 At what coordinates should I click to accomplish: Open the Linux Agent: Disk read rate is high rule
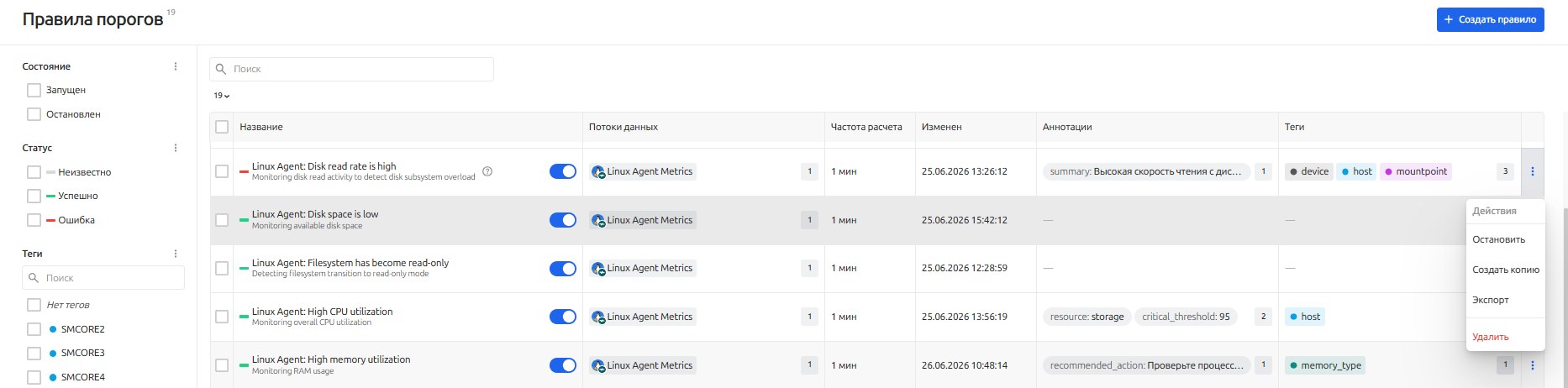pos(324,166)
